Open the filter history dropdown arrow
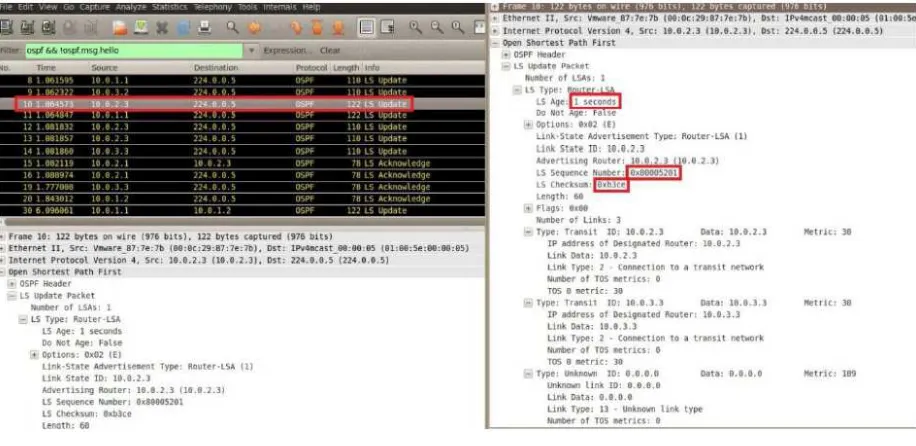This screenshot has height=446, width=916. (251, 51)
